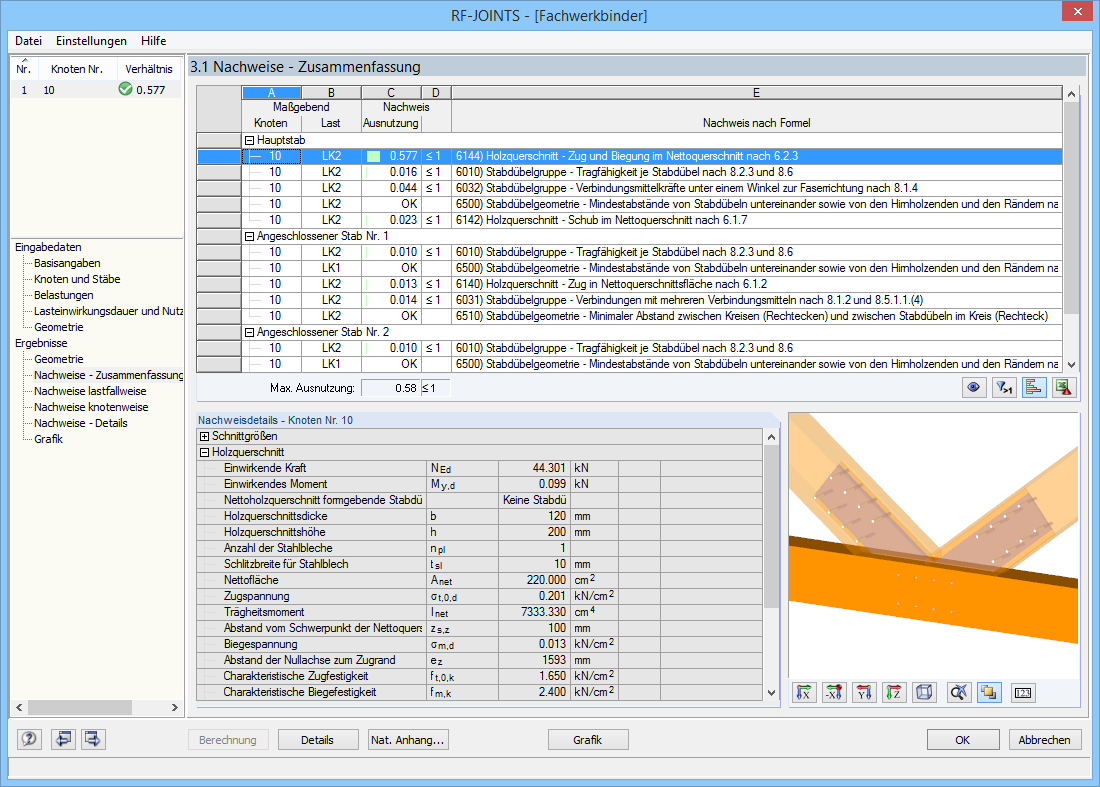The width and height of the screenshot is (1100, 787).
Task: Select Belastungen tree item
Action: pos(64,295)
